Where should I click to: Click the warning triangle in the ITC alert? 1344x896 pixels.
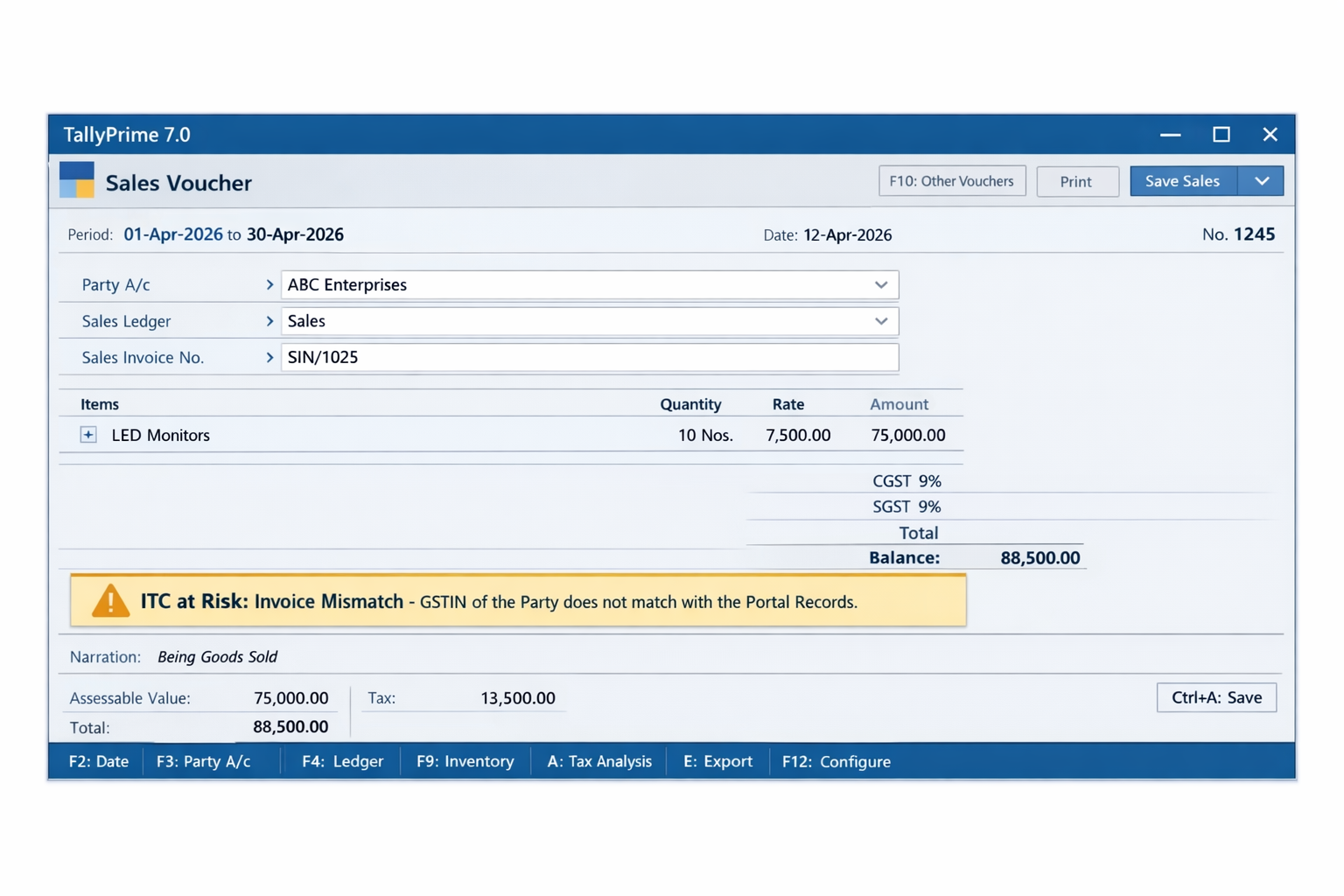[110, 601]
